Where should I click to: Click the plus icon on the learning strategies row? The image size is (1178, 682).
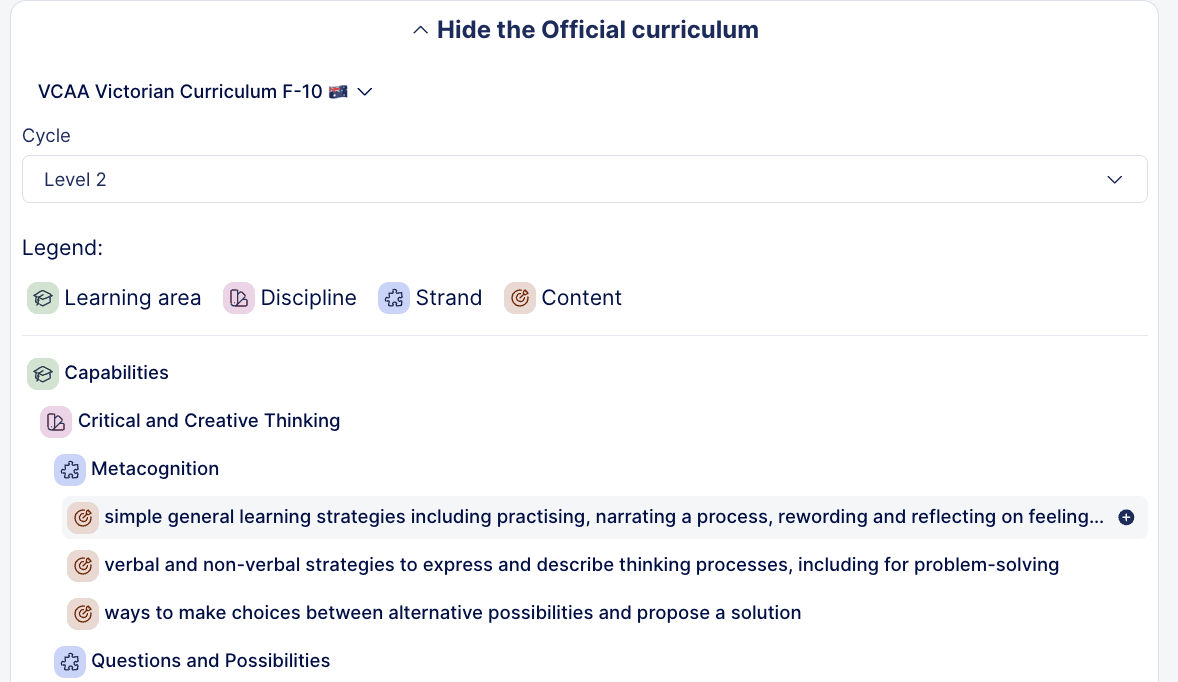(x=1126, y=518)
